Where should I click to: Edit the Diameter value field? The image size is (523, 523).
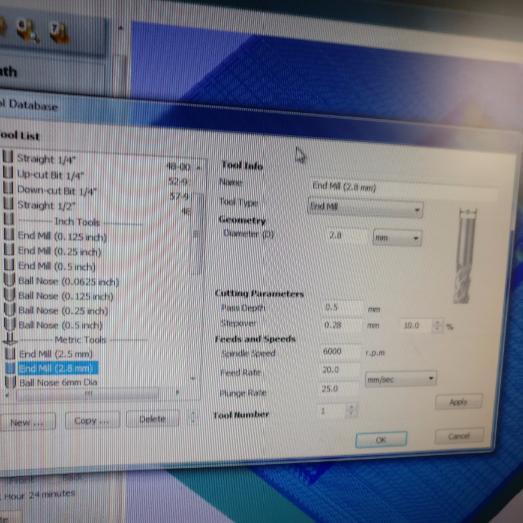[x=346, y=236]
